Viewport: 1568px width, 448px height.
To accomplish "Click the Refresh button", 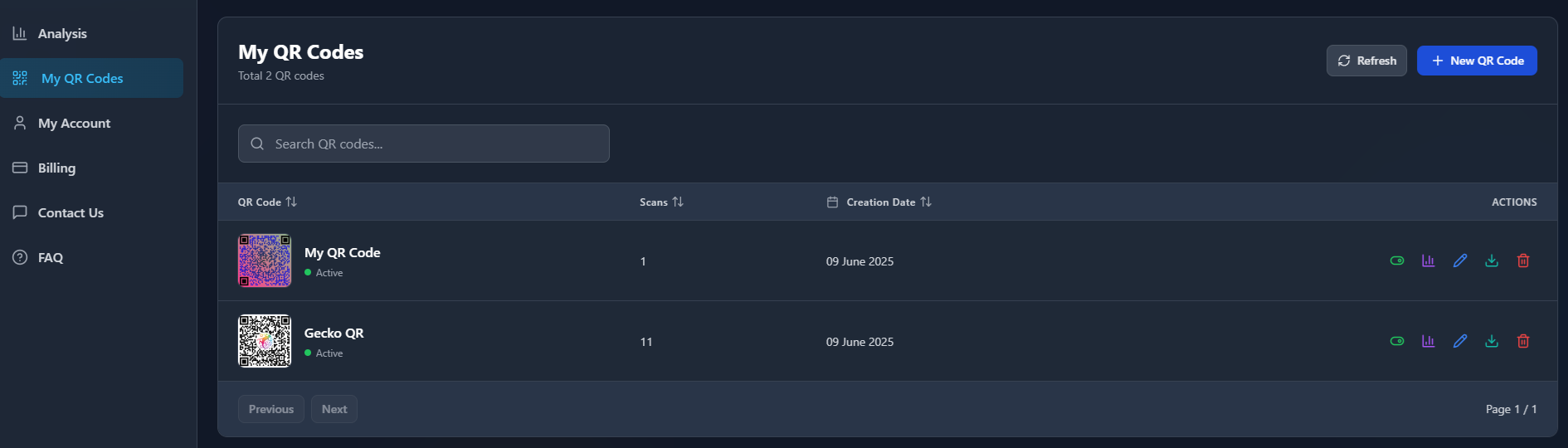I will [x=1366, y=61].
